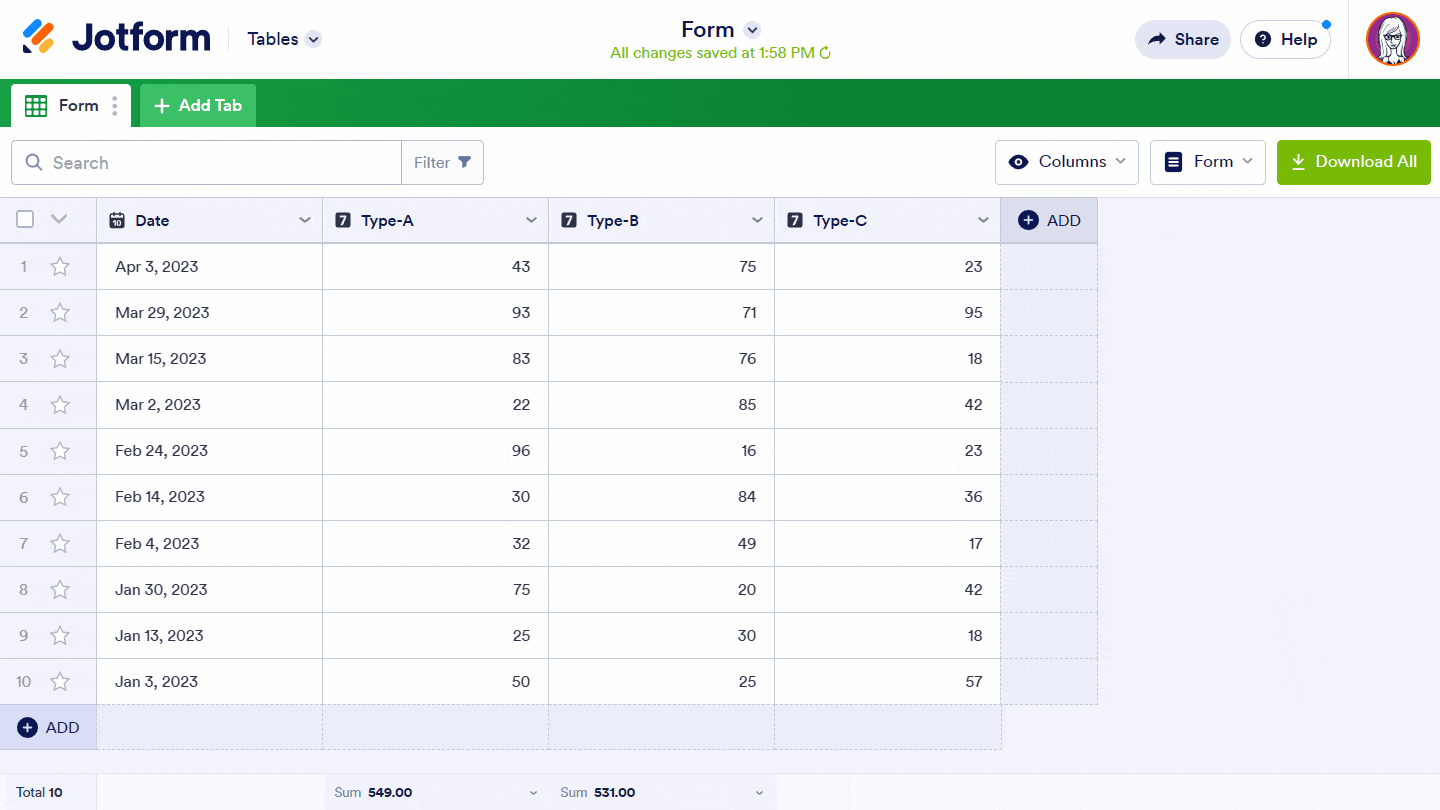1440x810 pixels.
Task: Open the user profile avatar
Action: 1392,39
